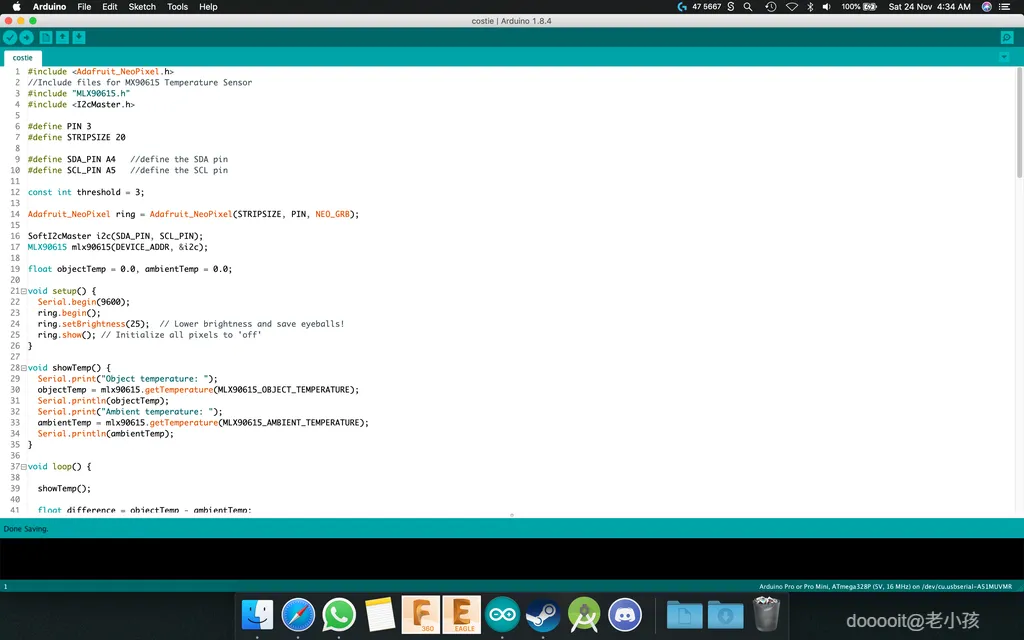Select the costie sketch tab
This screenshot has width=1024, height=640.
click(22, 58)
